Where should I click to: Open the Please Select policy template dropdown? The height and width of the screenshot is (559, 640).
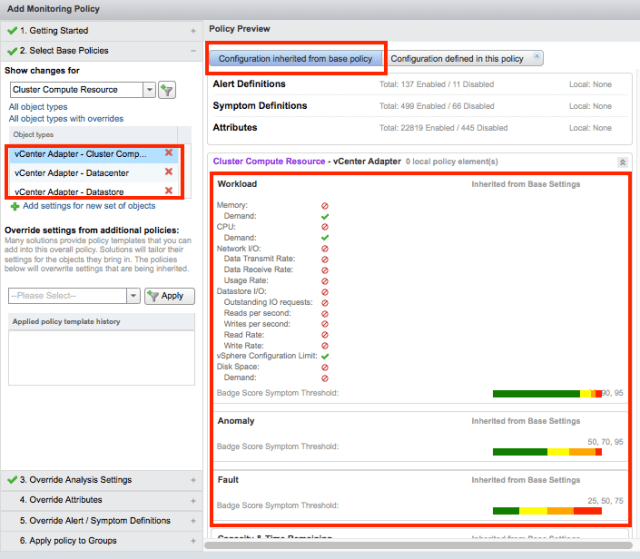132,296
